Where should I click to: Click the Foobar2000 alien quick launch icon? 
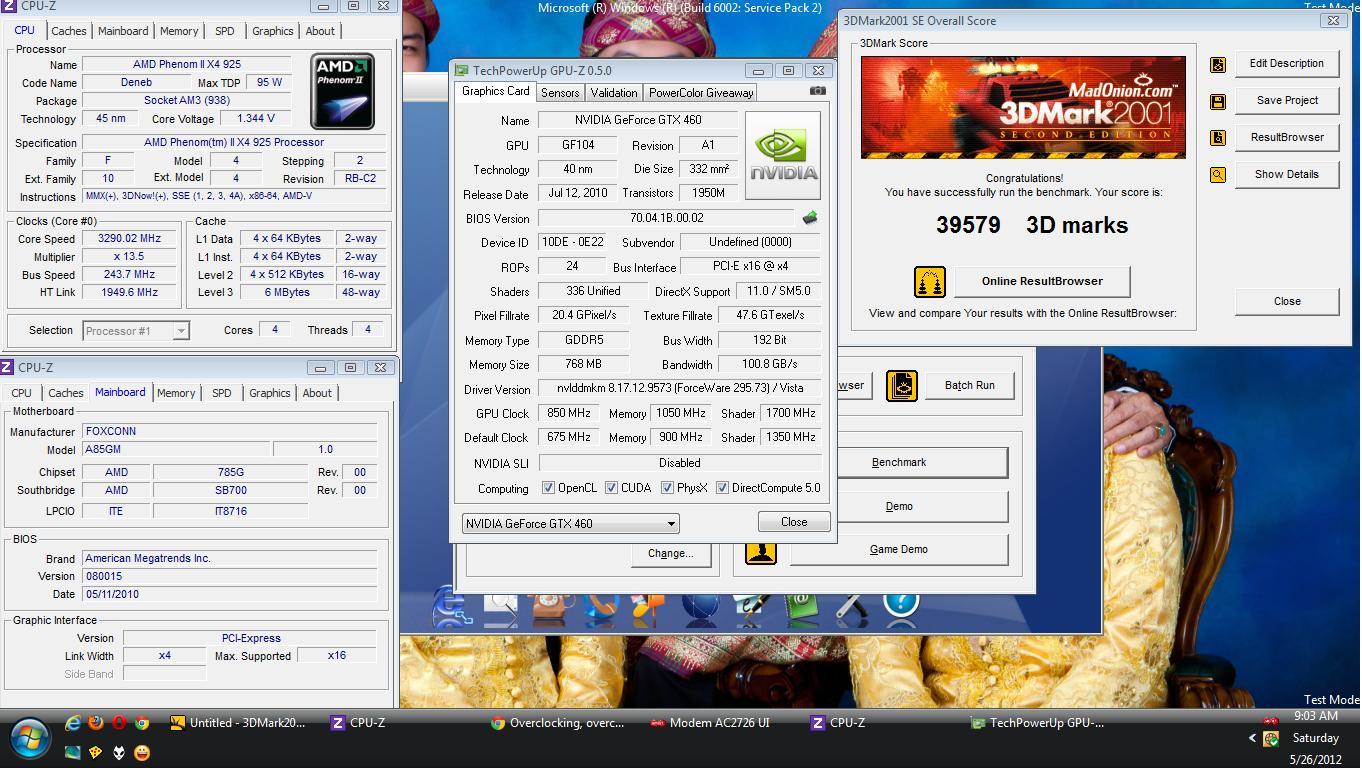(x=119, y=752)
